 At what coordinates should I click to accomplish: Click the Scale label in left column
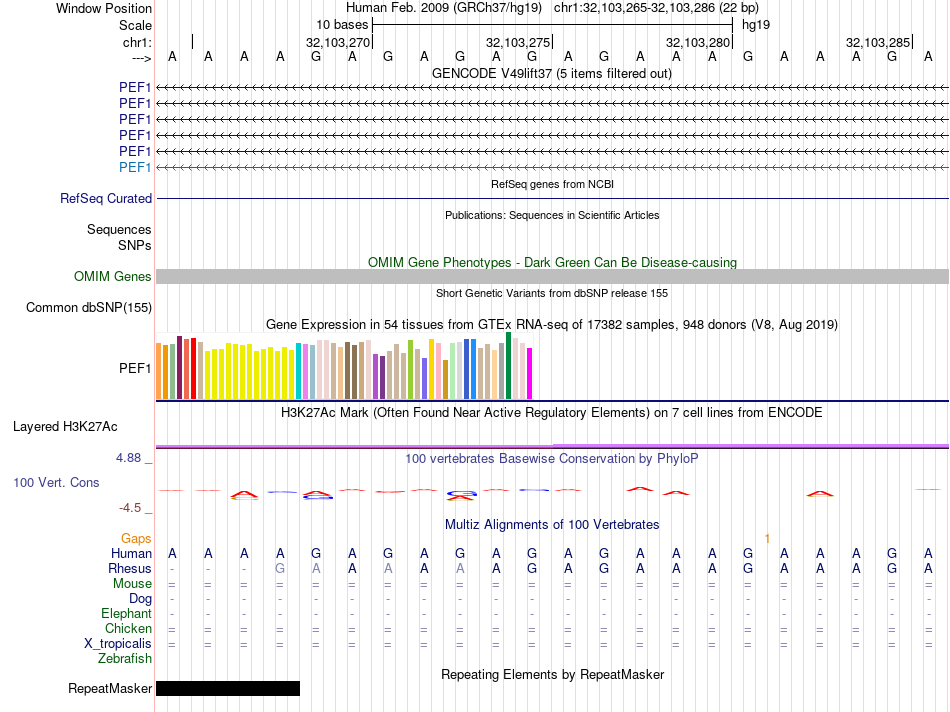point(135,25)
